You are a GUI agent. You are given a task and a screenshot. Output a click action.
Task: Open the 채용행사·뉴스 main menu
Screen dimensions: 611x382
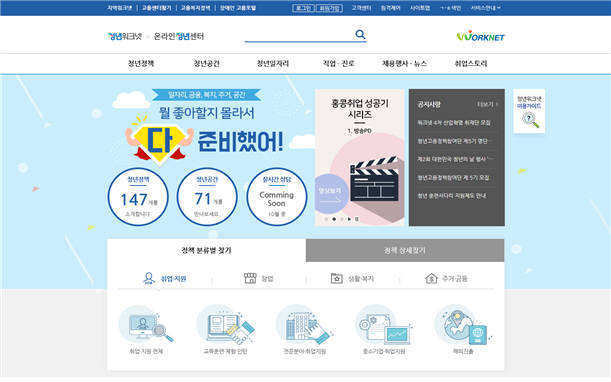click(404, 63)
